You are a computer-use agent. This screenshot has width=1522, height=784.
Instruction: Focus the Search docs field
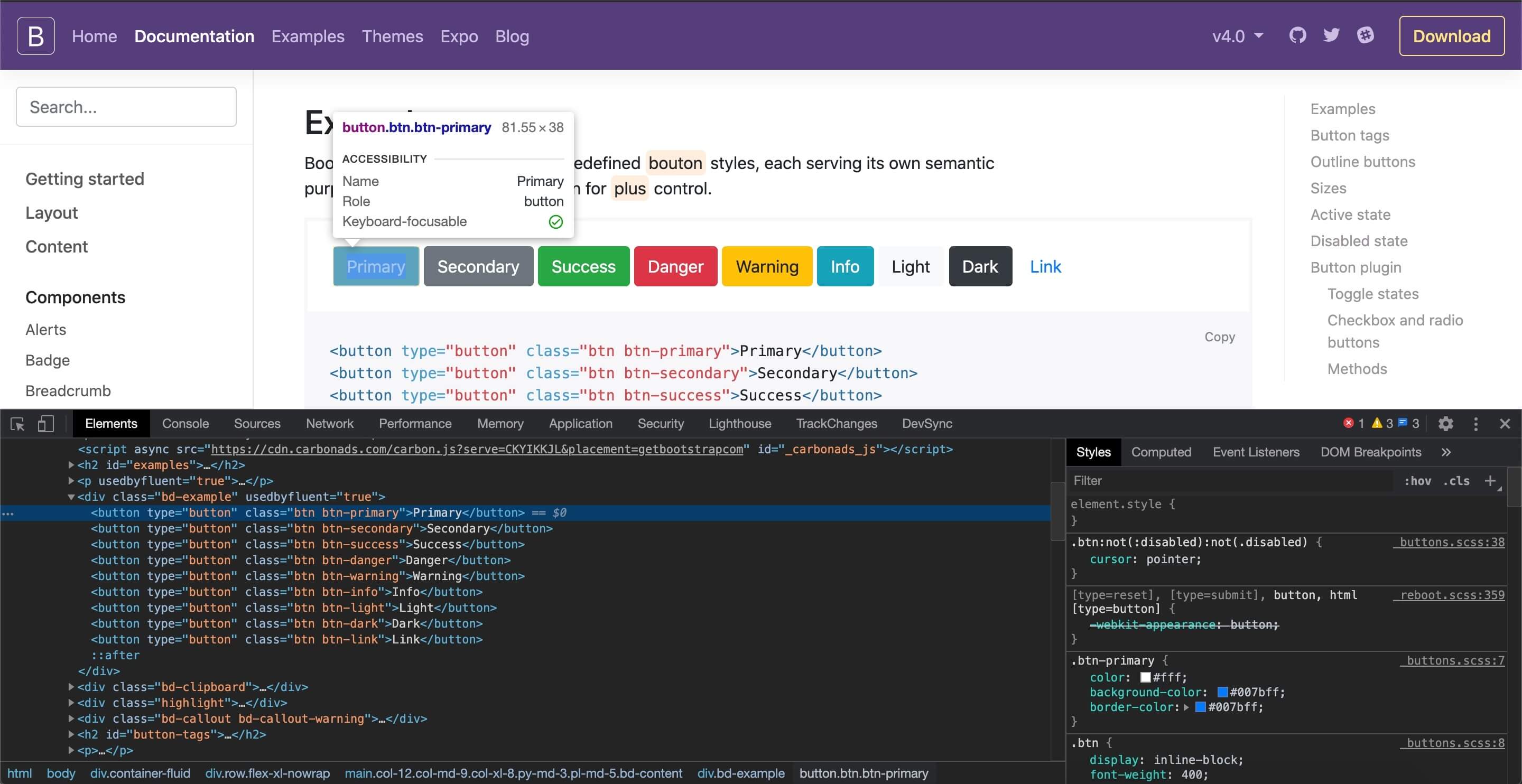pyautogui.click(x=126, y=107)
